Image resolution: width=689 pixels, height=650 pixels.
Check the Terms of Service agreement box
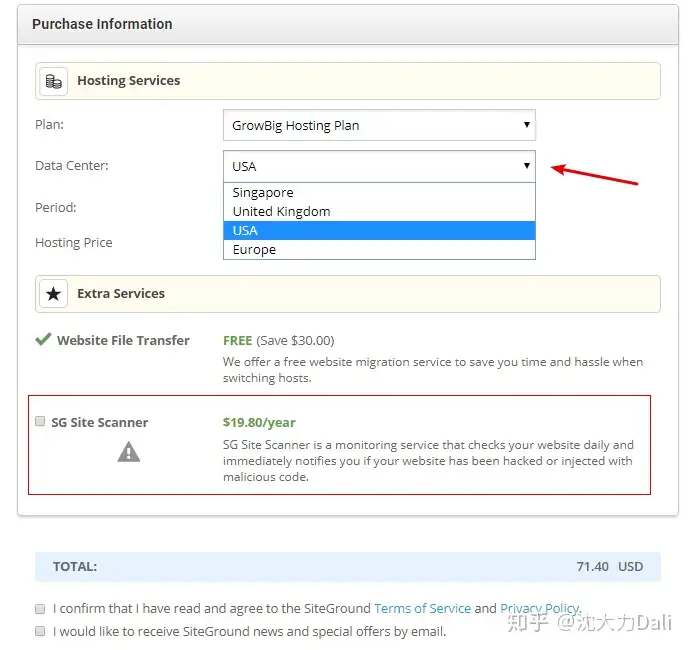tap(40, 609)
